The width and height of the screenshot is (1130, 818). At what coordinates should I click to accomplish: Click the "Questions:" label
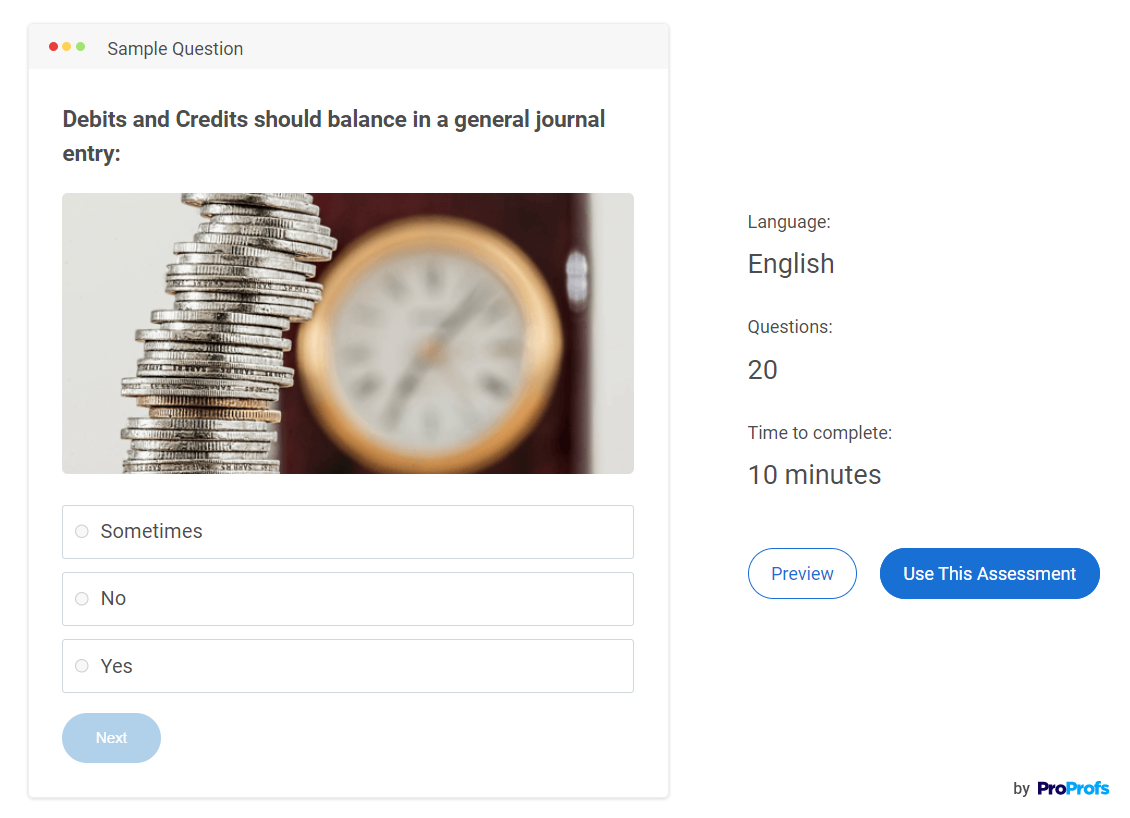(790, 327)
